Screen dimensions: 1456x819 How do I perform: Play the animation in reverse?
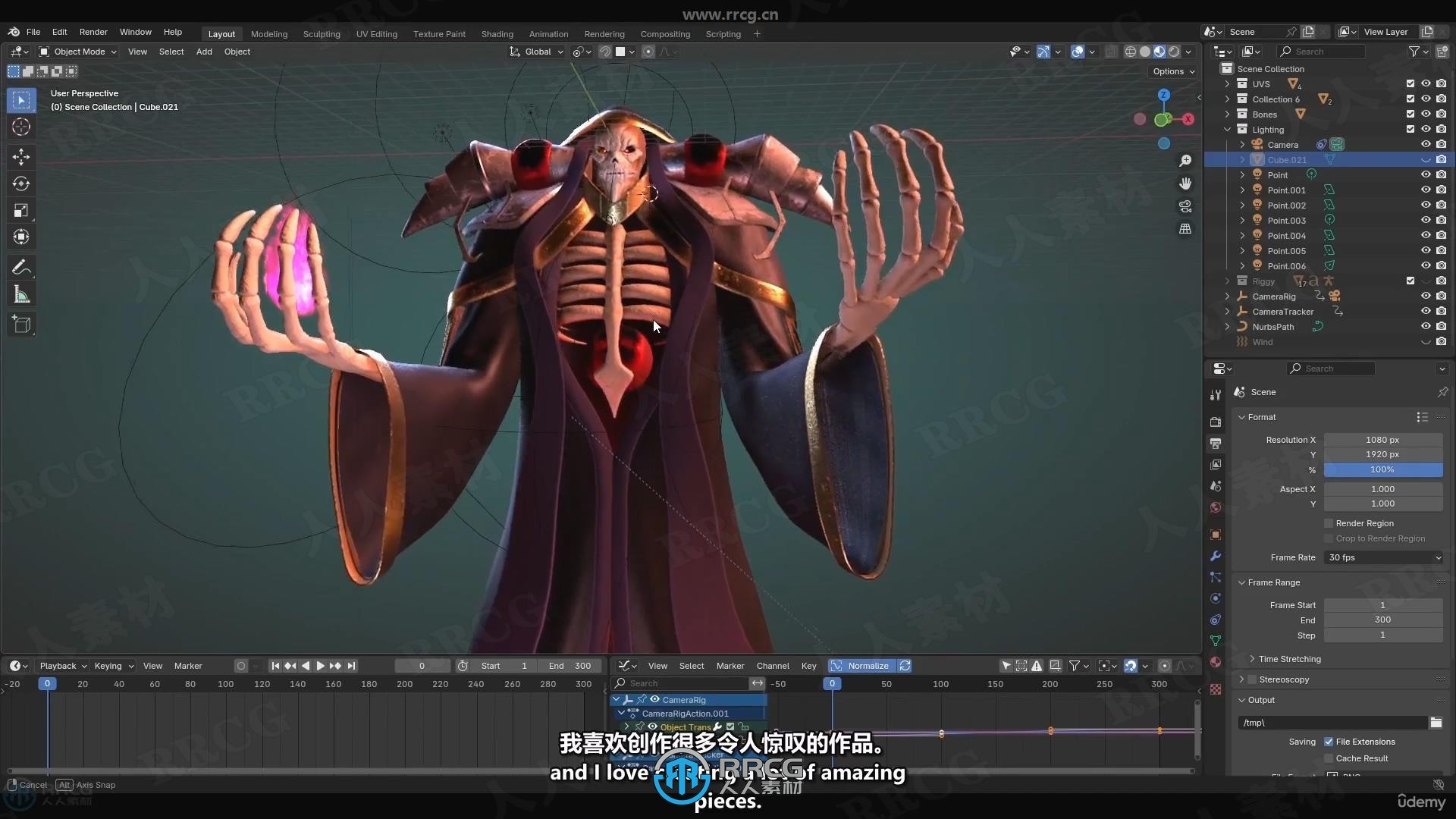[306, 666]
